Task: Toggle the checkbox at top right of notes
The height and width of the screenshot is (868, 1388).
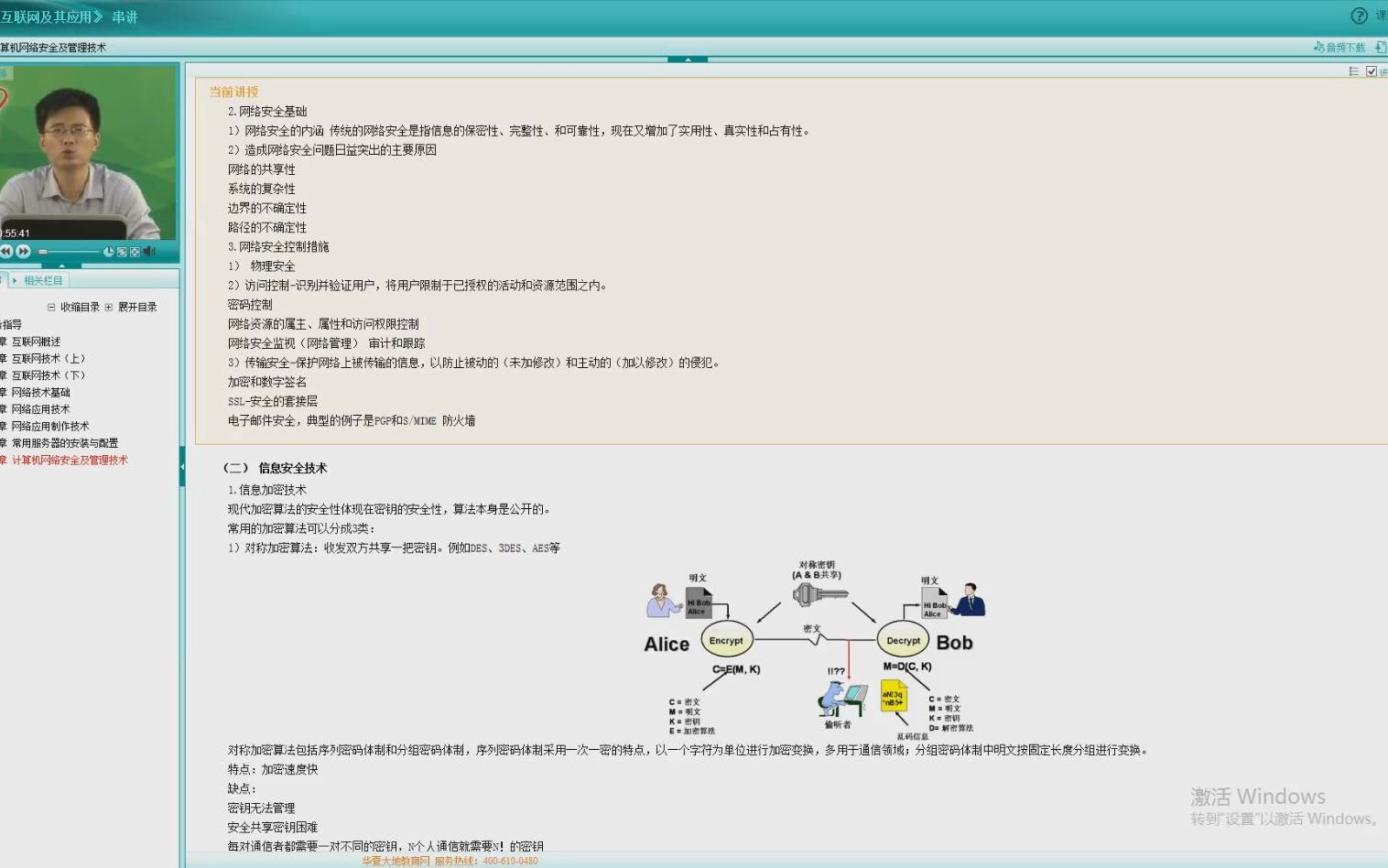Action: click(x=1371, y=71)
